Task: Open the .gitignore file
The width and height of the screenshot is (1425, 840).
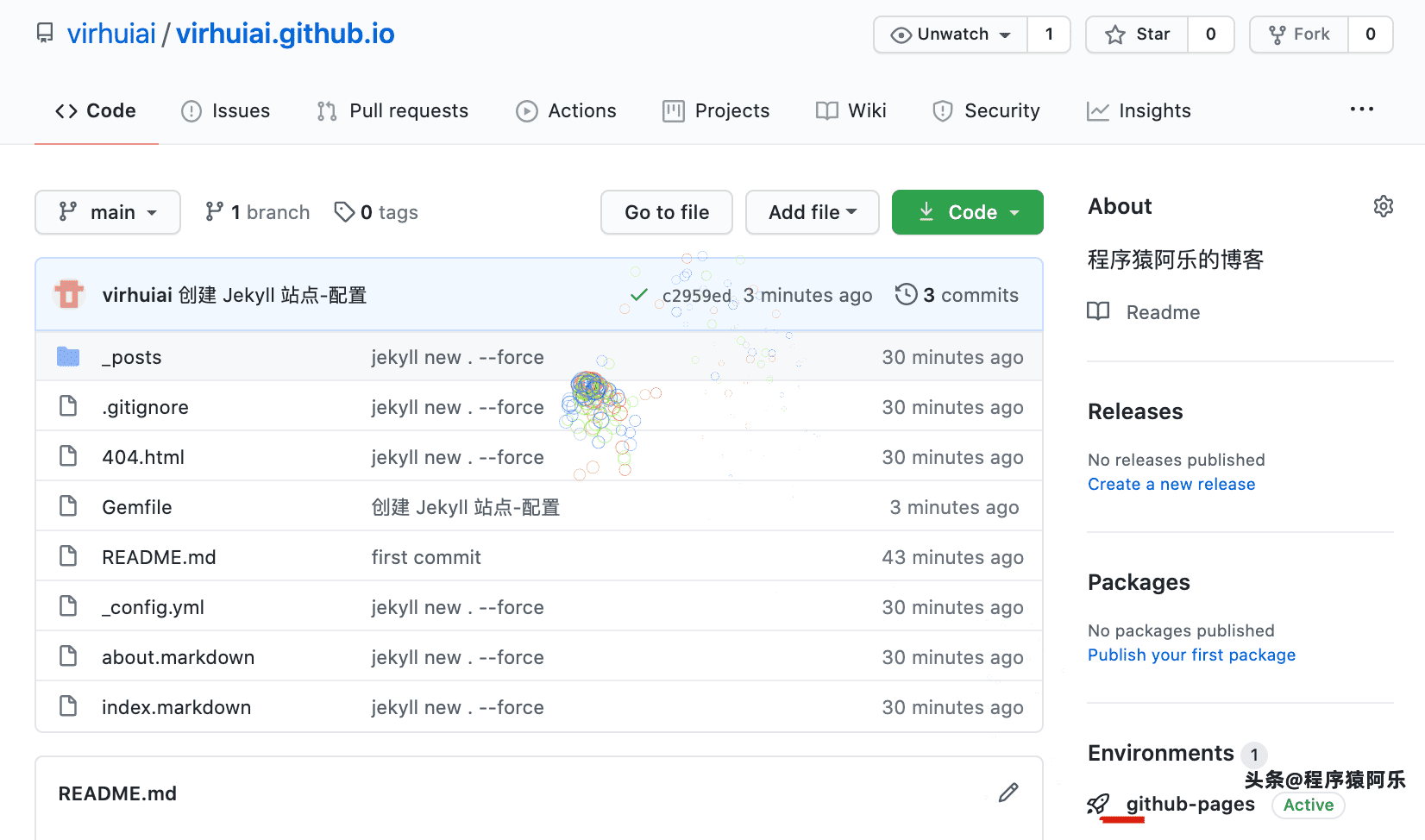Action: (145, 407)
